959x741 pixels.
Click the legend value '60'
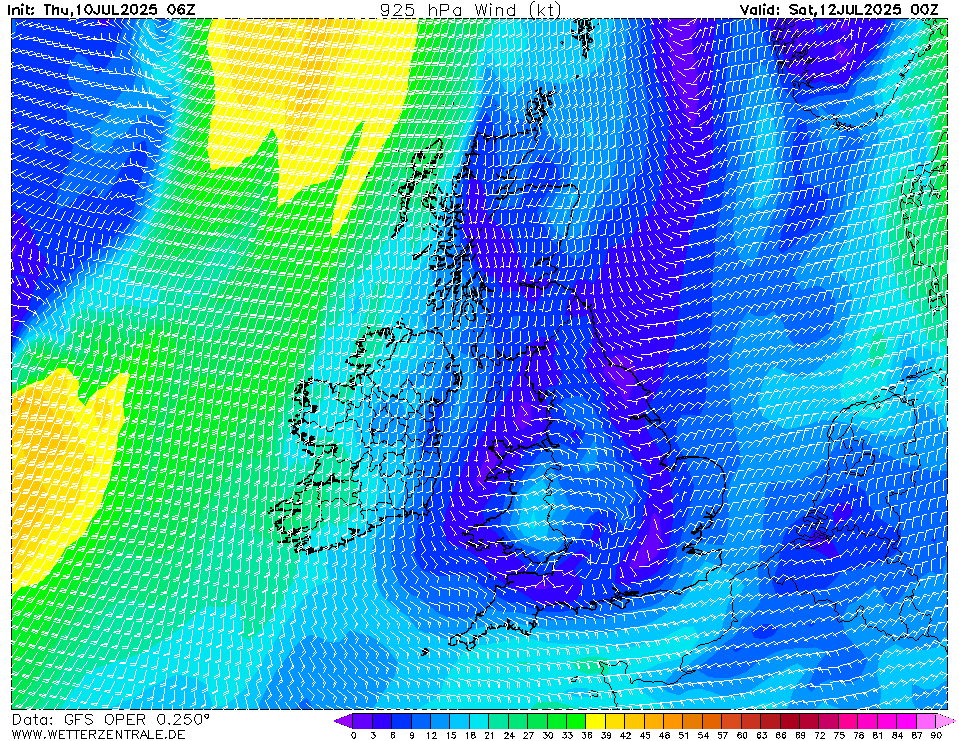(742, 735)
